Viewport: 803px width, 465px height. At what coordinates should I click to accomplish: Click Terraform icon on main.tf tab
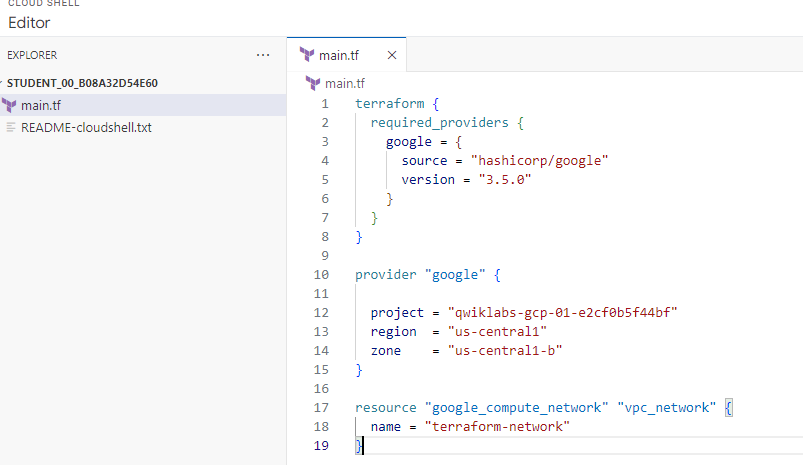click(306, 55)
